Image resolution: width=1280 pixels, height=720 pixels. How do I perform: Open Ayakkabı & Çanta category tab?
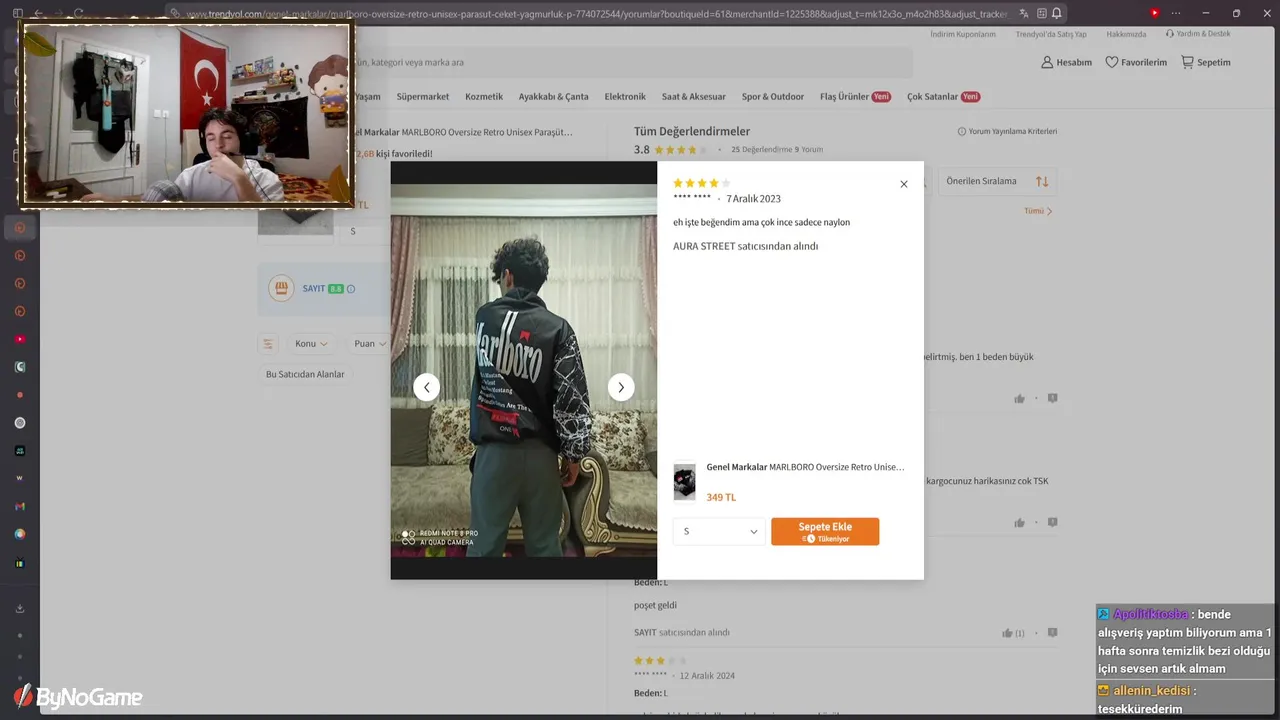pyautogui.click(x=553, y=97)
